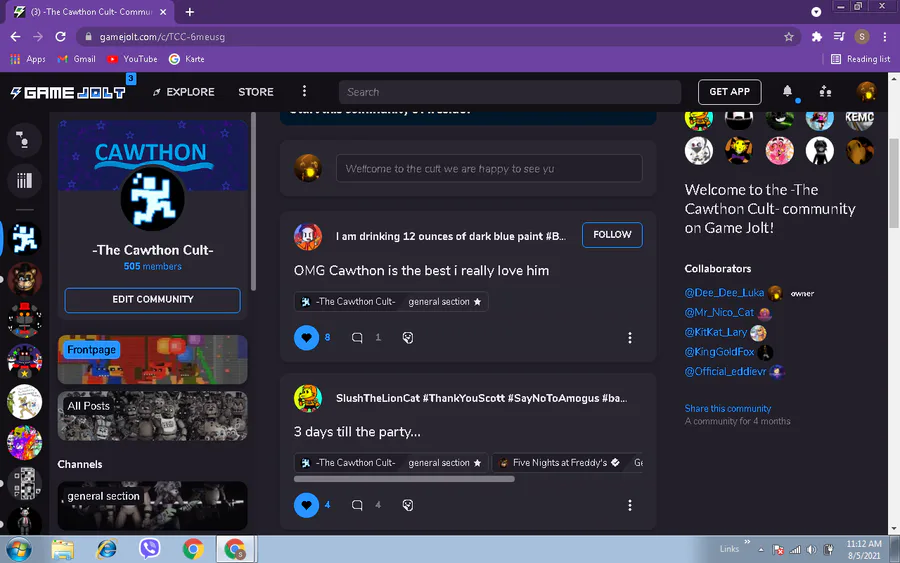Open SlushTheLionCat's avatar
Image resolution: width=900 pixels, height=563 pixels.
pyautogui.click(x=308, y=398)
